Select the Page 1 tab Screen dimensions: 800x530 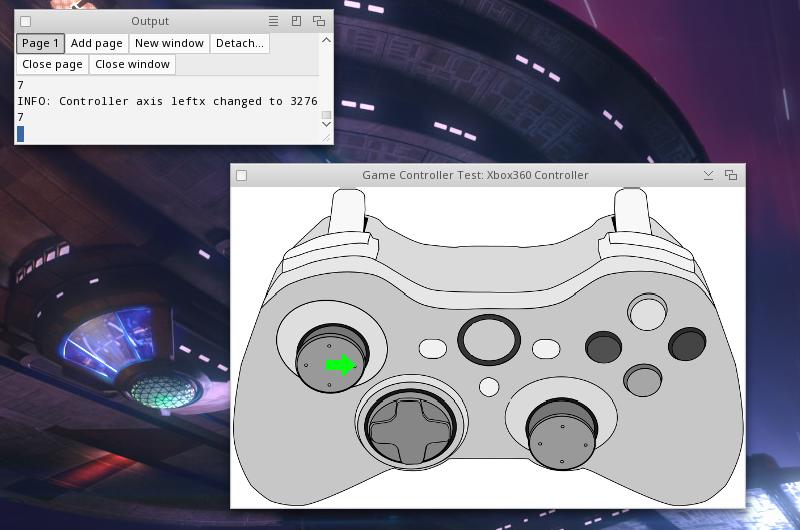[40, 43]
